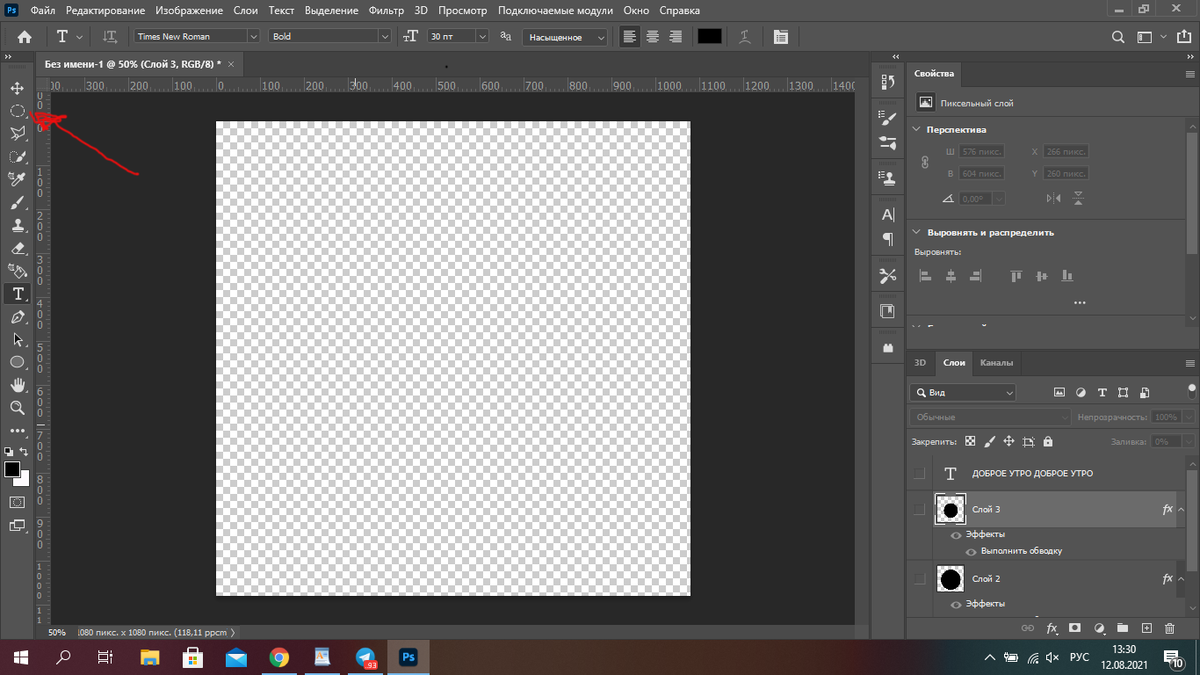Image resolution: width=1200 pixels, height=675 pixels.
Task: Open the Character panel icon
Action: pos(887,214)
